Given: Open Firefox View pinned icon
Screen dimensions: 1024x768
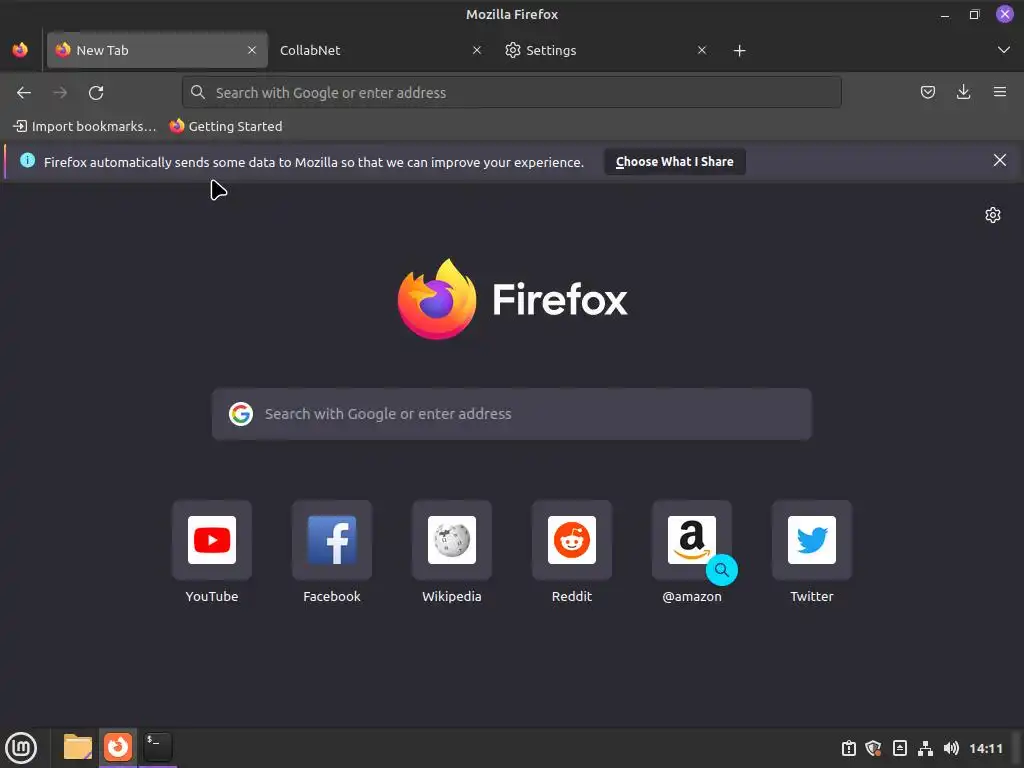Looking at the screenshot, I should tap(20, 50).
